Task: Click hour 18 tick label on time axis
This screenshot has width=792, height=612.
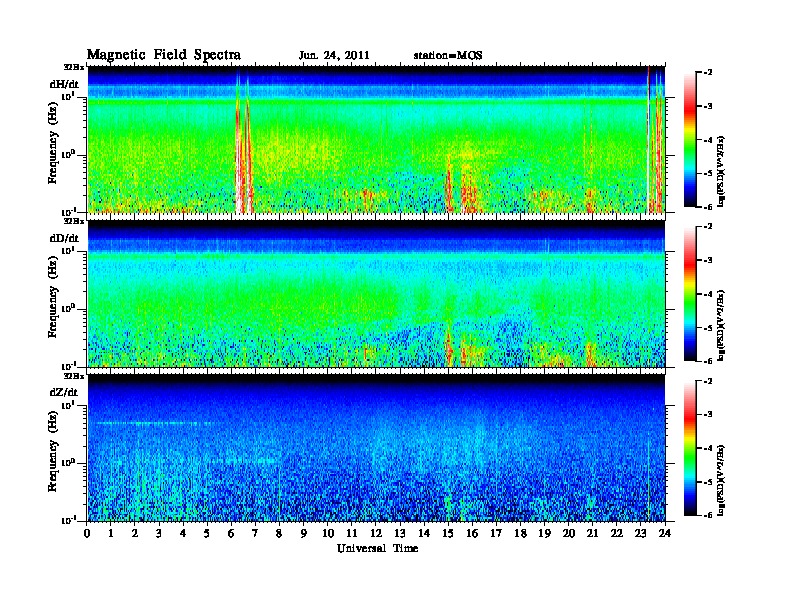Action: pyautogui.click(x=520, y=533)
